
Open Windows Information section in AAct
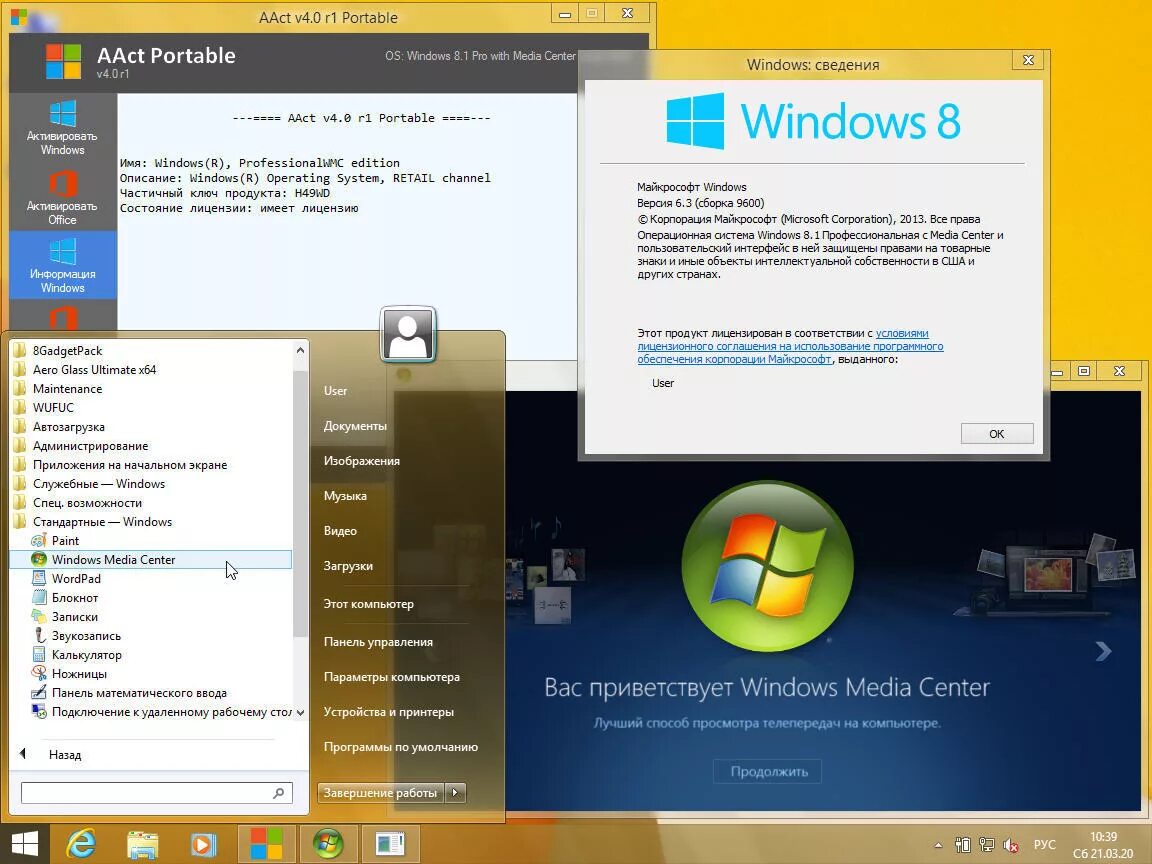pos(62,265)
